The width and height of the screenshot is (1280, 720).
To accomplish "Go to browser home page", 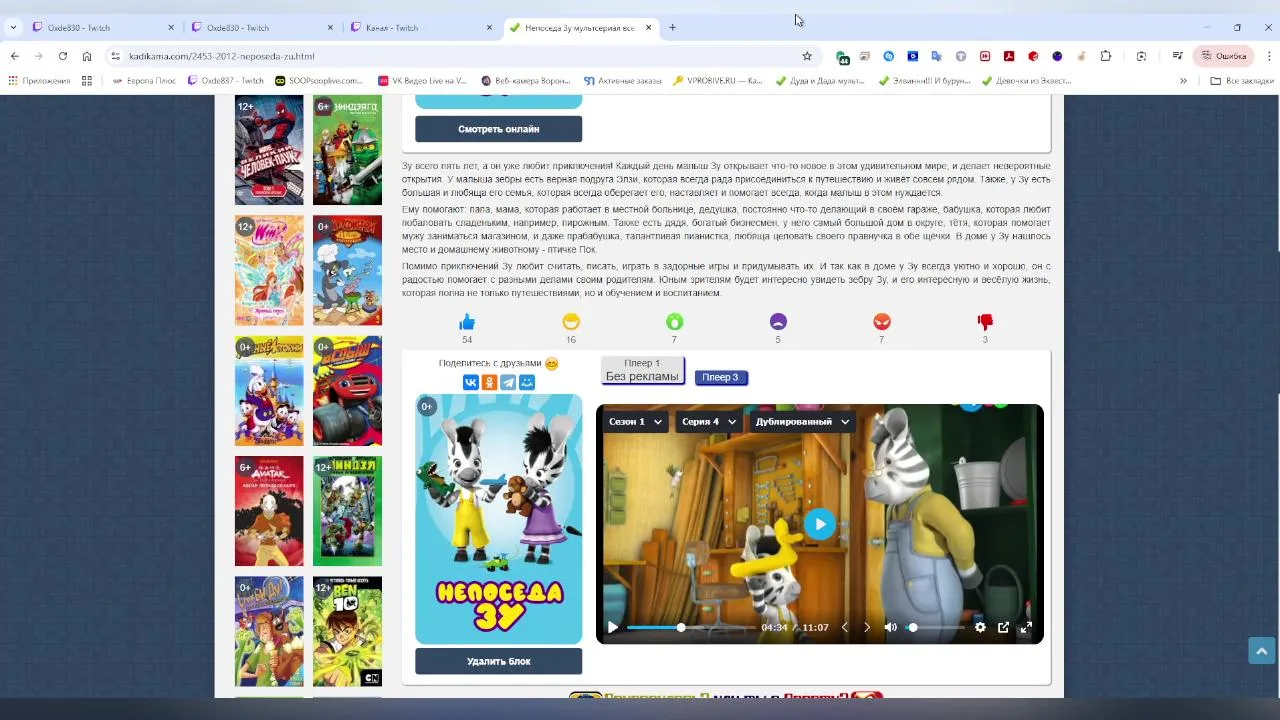I will 87,56.
